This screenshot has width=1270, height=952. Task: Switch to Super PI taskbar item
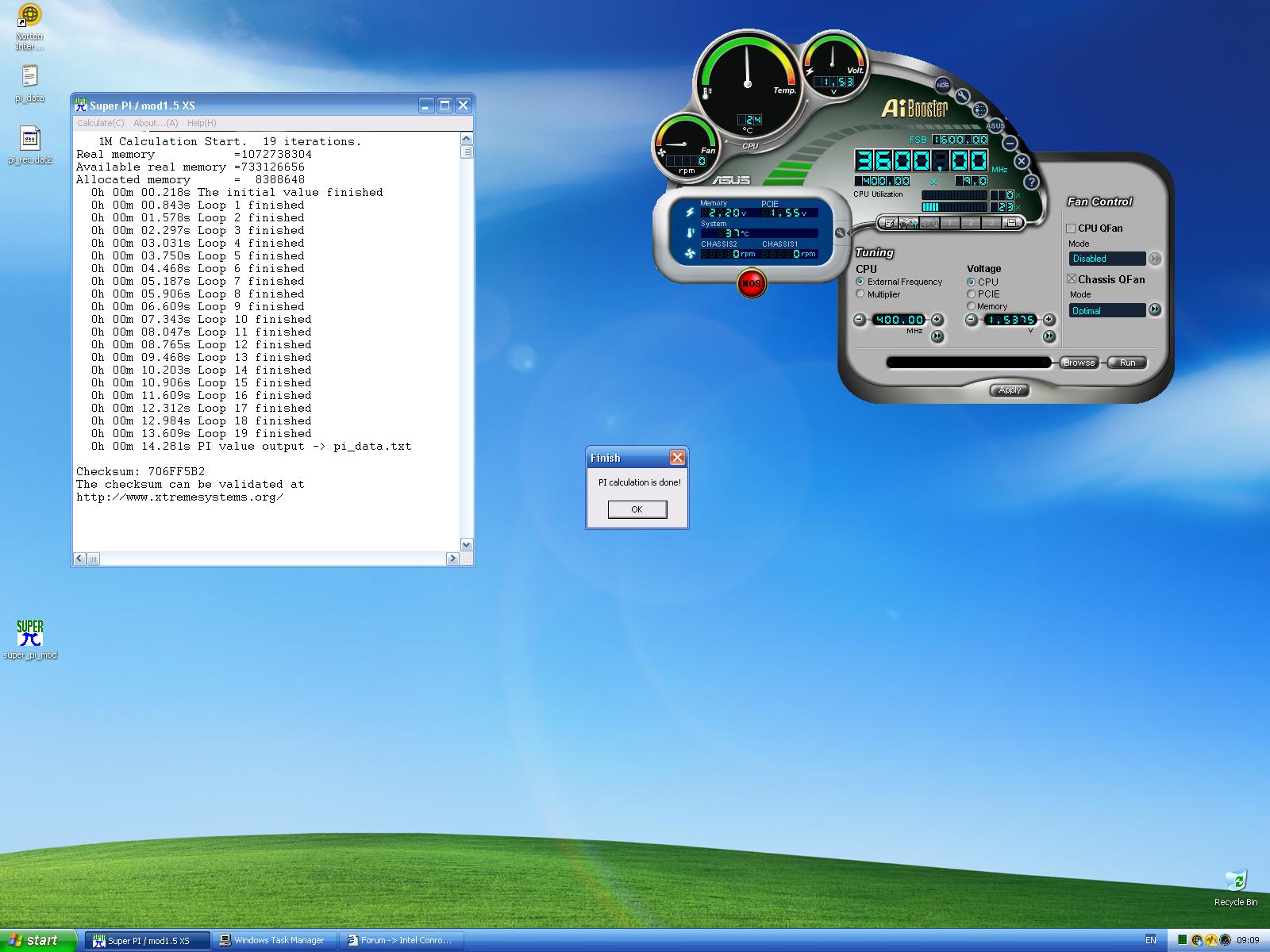(148, 941)
